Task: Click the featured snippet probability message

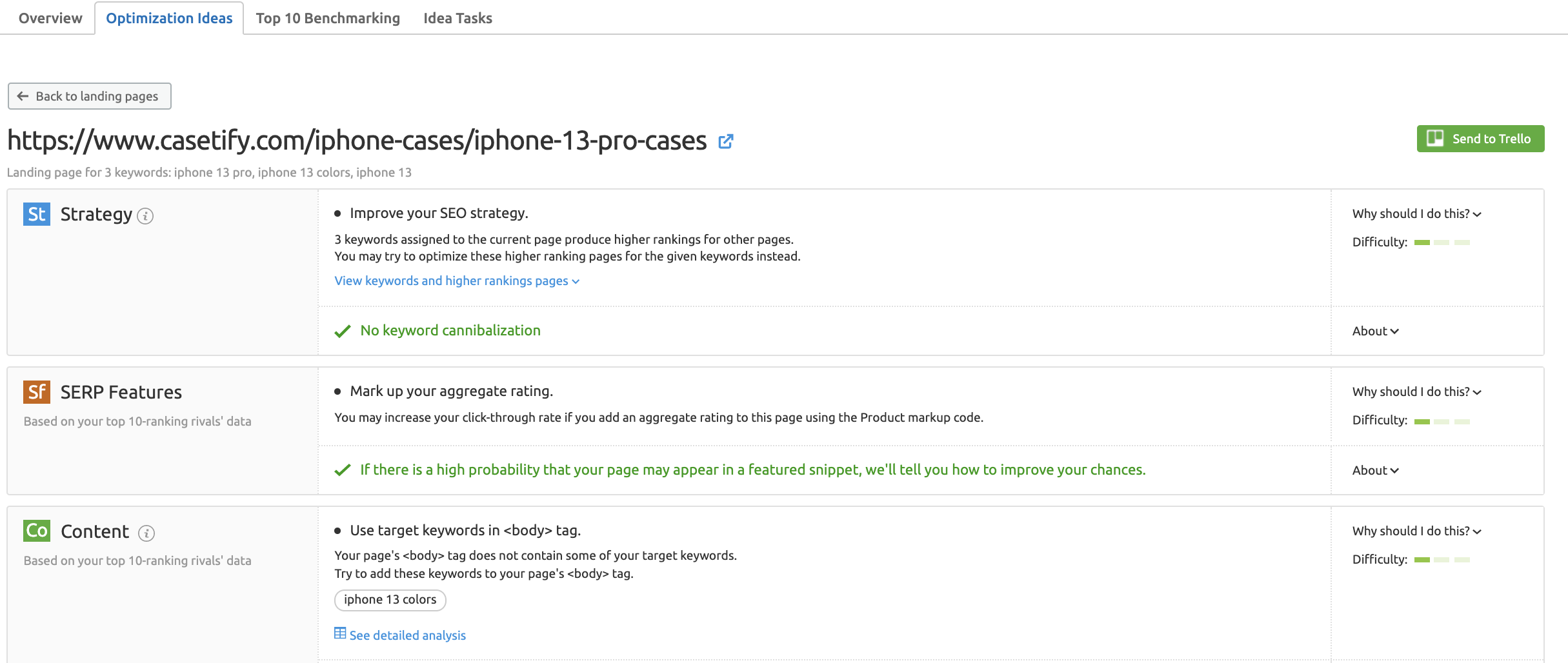Action: [x=753, y=470]
